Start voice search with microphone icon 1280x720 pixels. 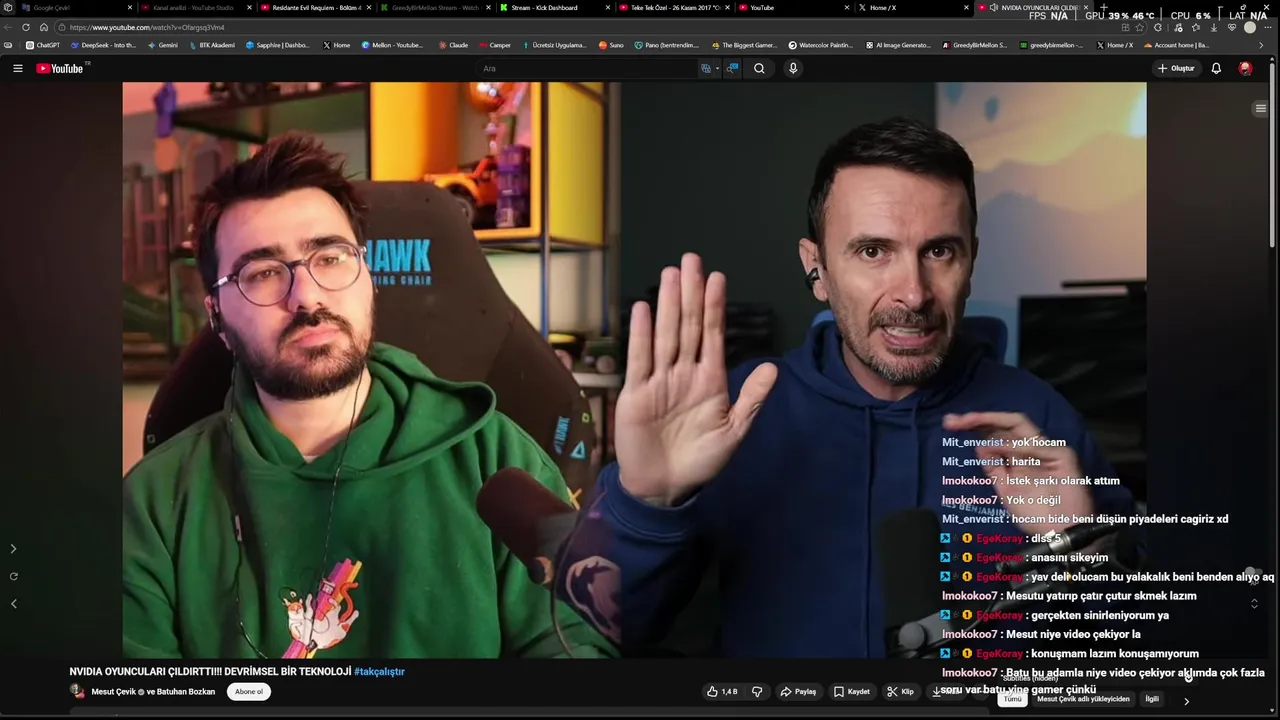pyautogui.click(x=793, y=68)
